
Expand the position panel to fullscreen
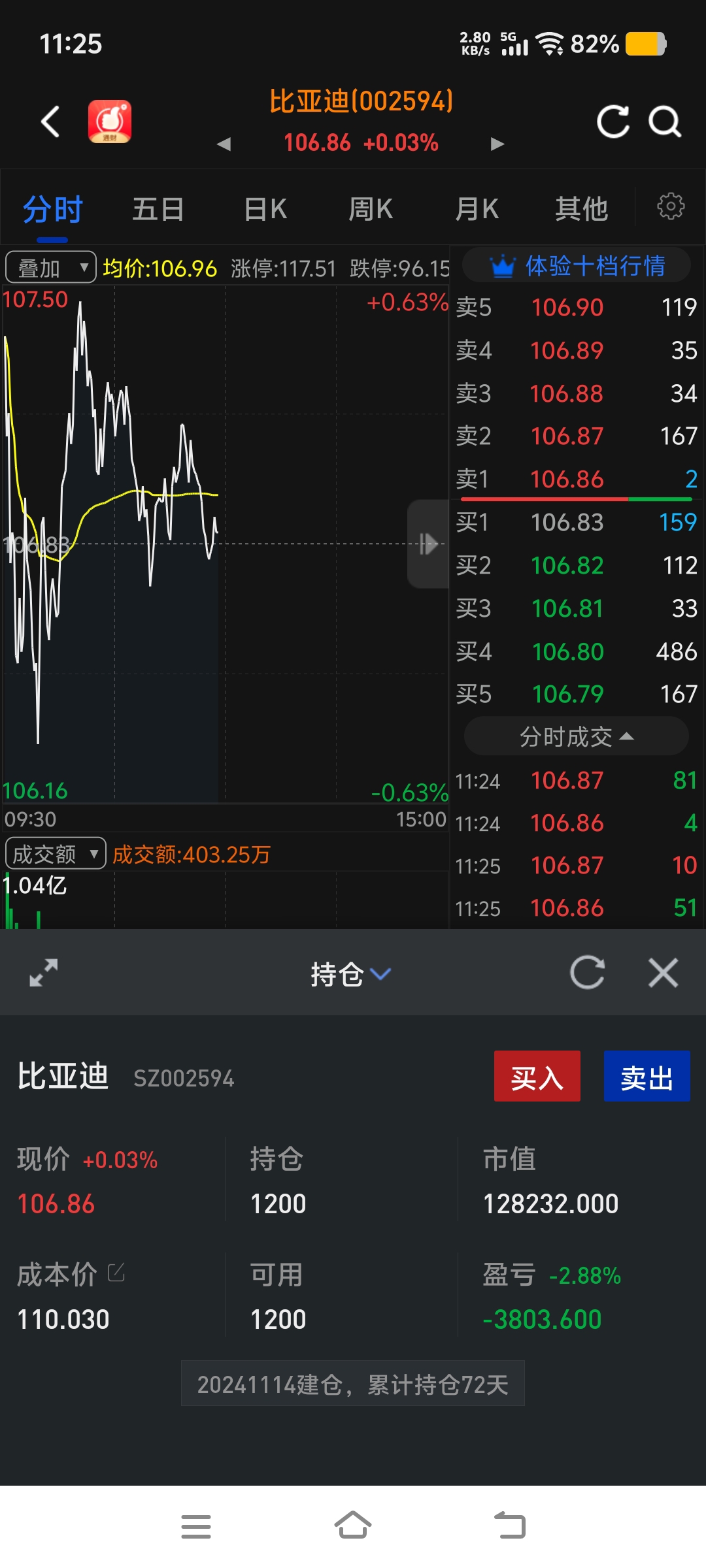tap(44, 973)
